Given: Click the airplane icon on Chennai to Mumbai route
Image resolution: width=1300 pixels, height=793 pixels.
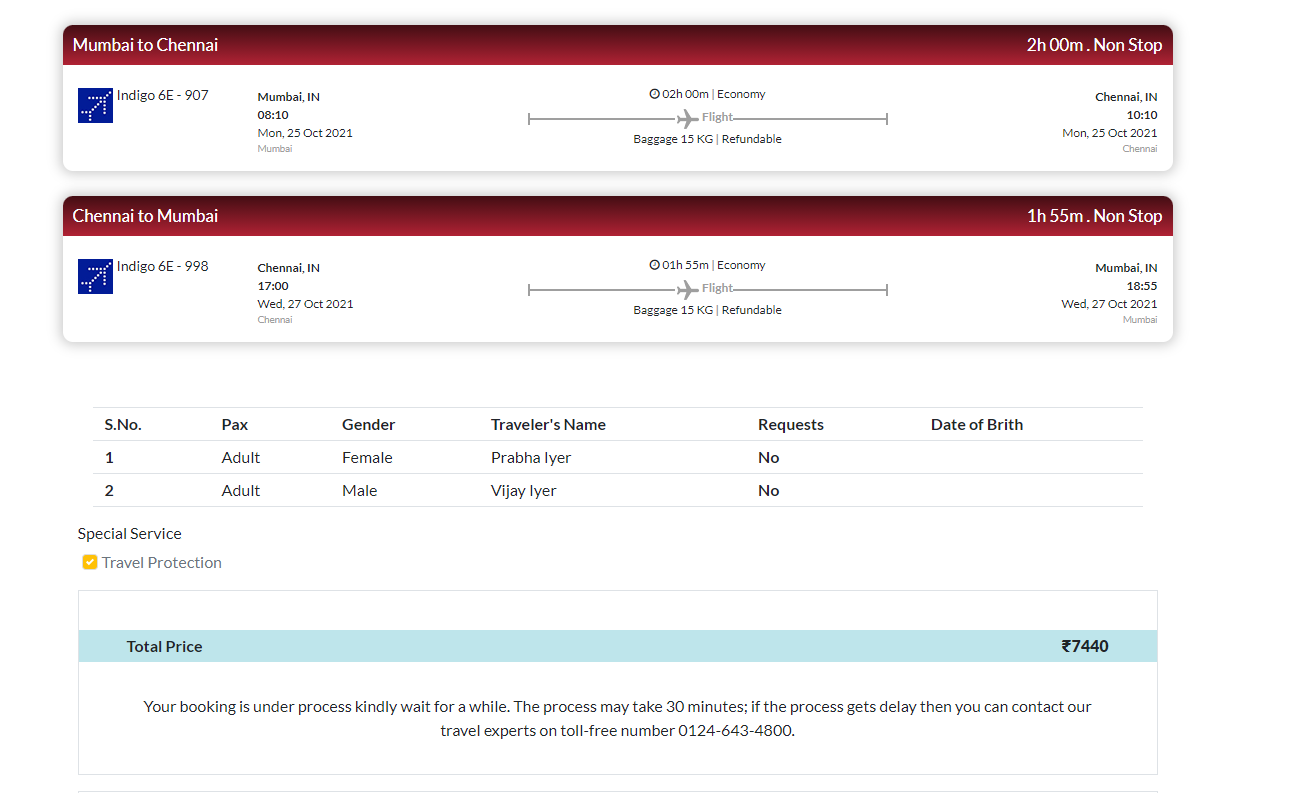Looking at the screenshot, I should (x=687, y=290).
